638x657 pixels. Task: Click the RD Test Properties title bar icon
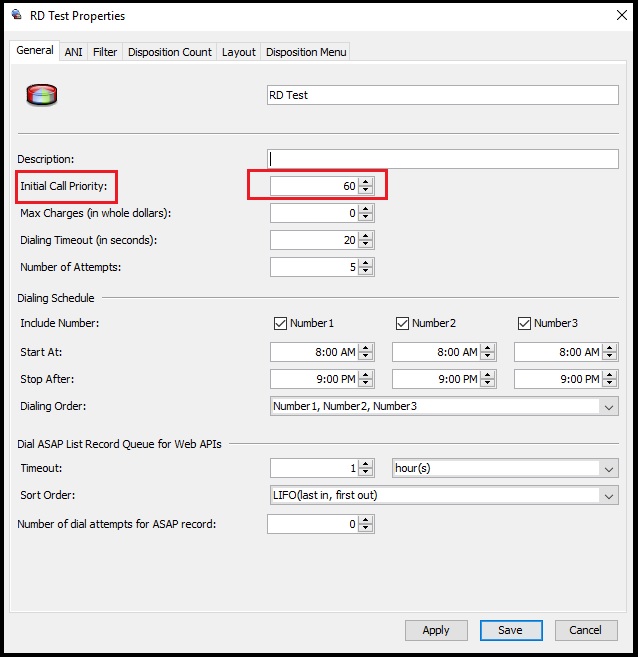pyautogui.click(x=17, y=15)
